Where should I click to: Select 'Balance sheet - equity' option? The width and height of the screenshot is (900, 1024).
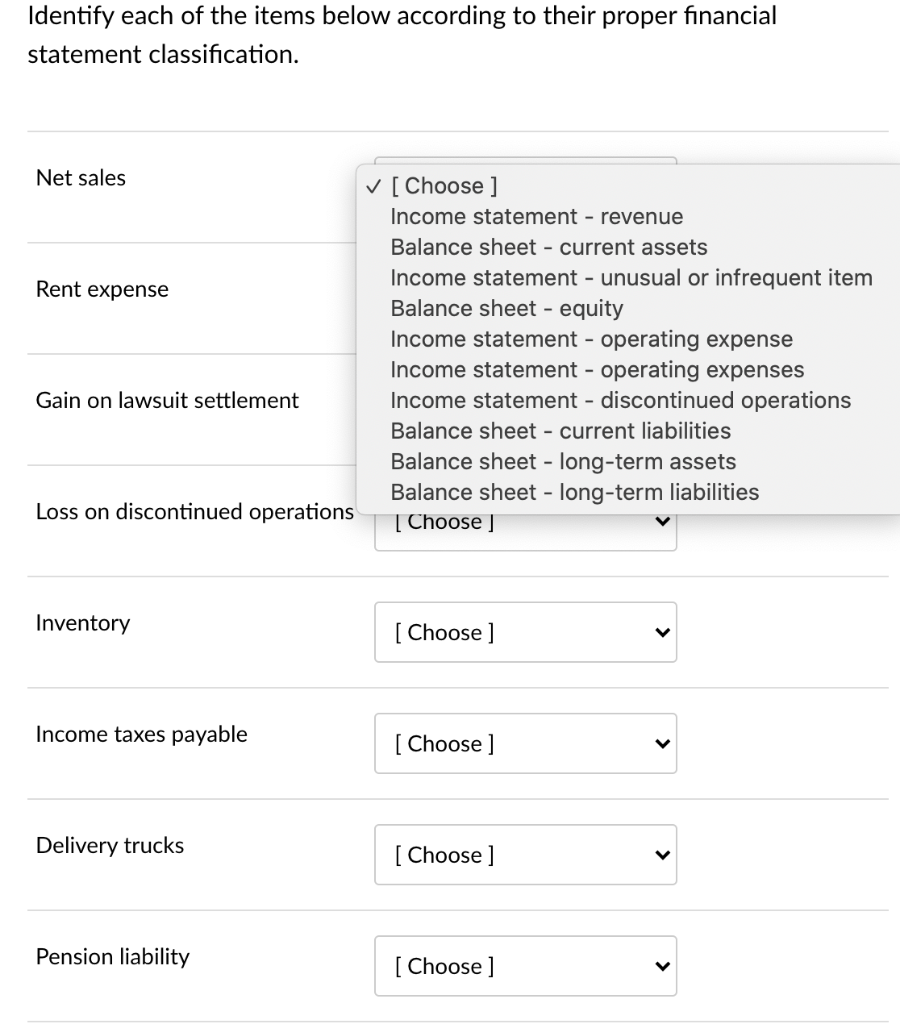(x=506, y=309)
